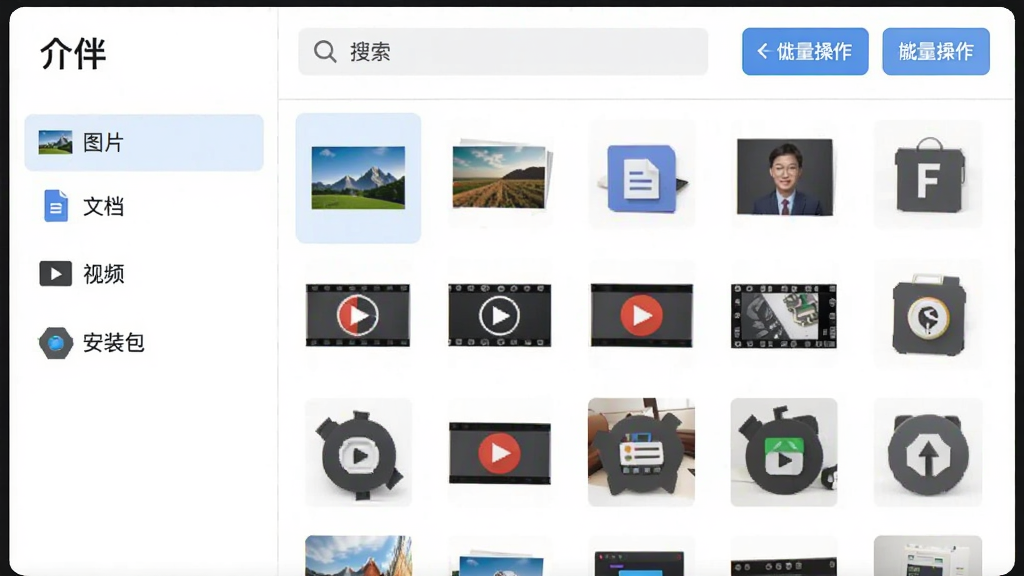The width and height of the screenshot is (1024, 576).
Task: Click the blue button with left arrow
Action: (805, 52)
